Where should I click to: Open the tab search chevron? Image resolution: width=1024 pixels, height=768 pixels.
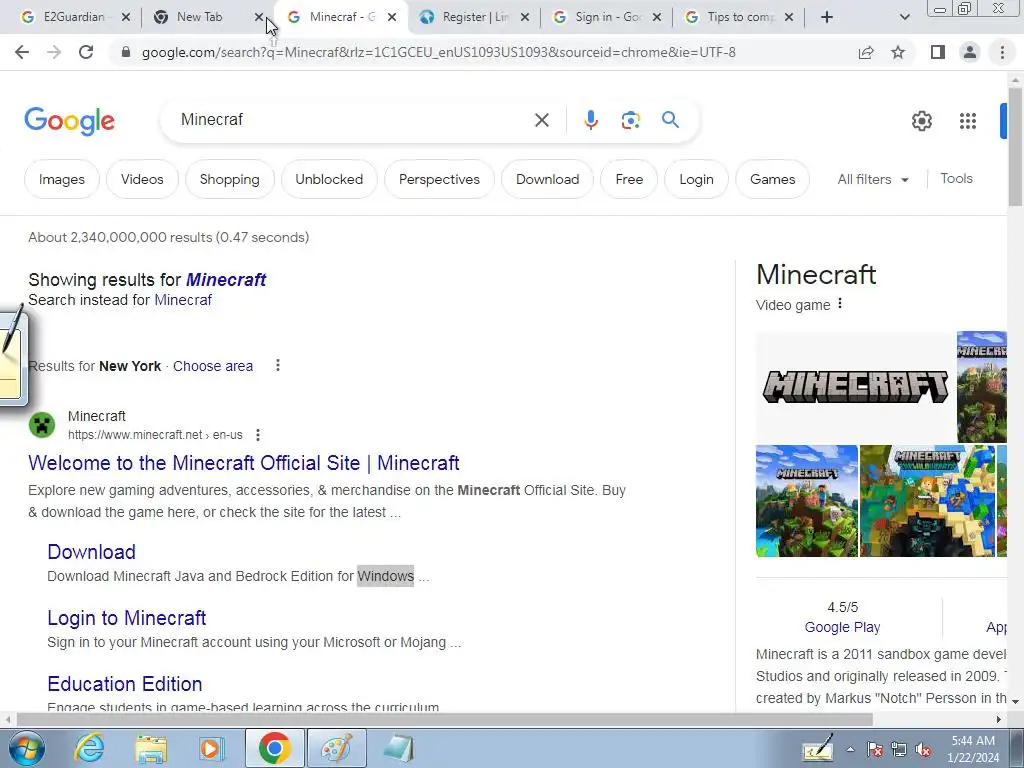[x=904, y=17]
